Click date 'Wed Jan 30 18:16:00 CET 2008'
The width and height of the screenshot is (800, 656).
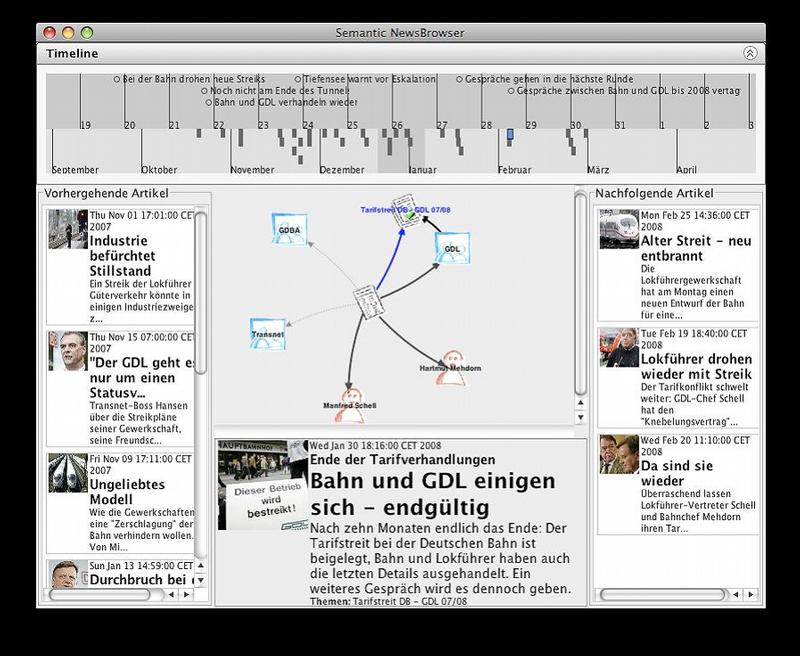click(376, 446)
